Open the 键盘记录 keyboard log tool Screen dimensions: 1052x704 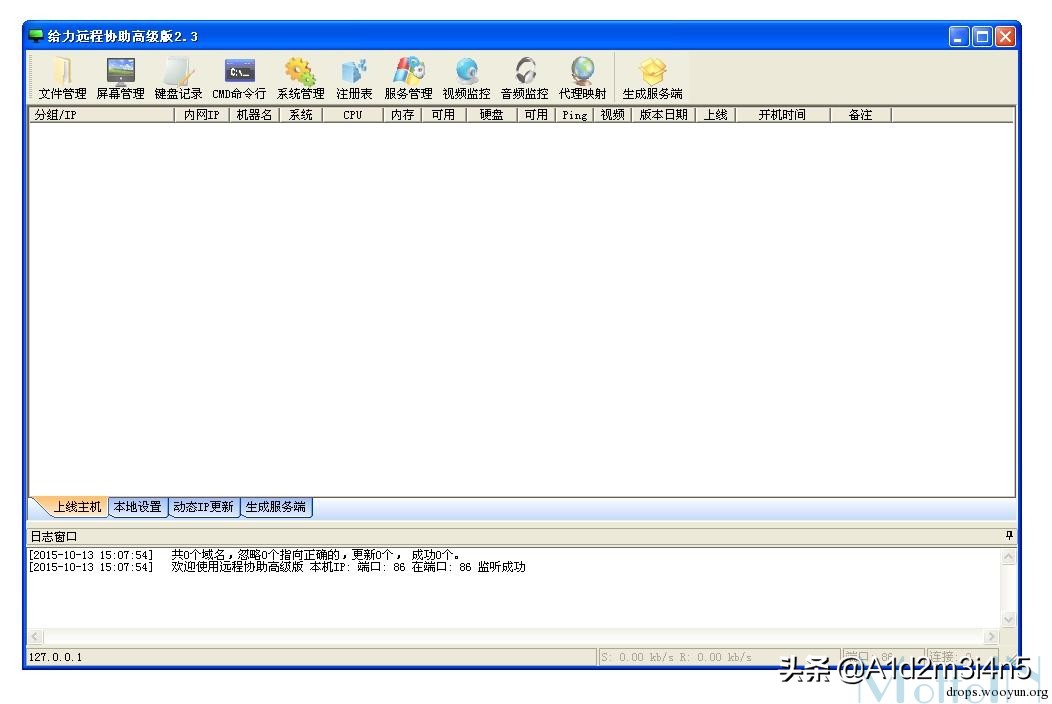tap(178, 78)
